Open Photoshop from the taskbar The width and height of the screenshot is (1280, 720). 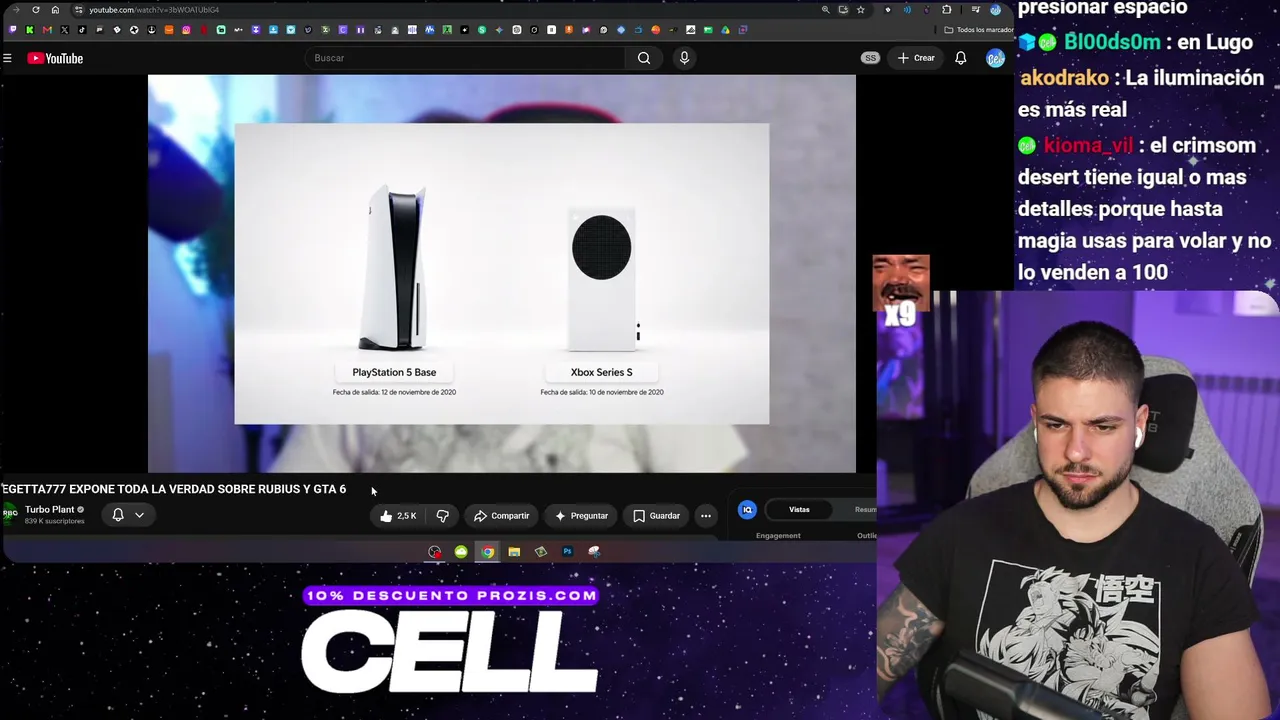(567, 552)
